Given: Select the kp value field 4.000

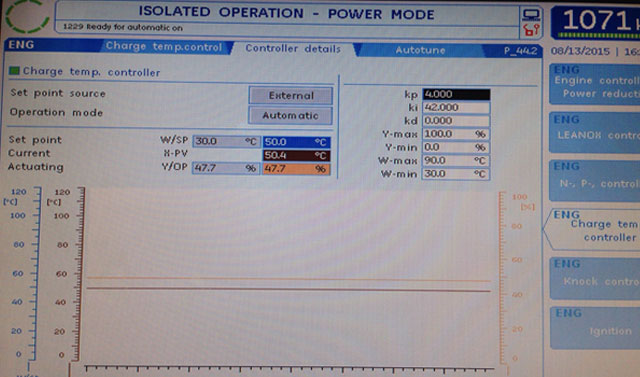Looking at the screenshot, I should tap(456, 94).
